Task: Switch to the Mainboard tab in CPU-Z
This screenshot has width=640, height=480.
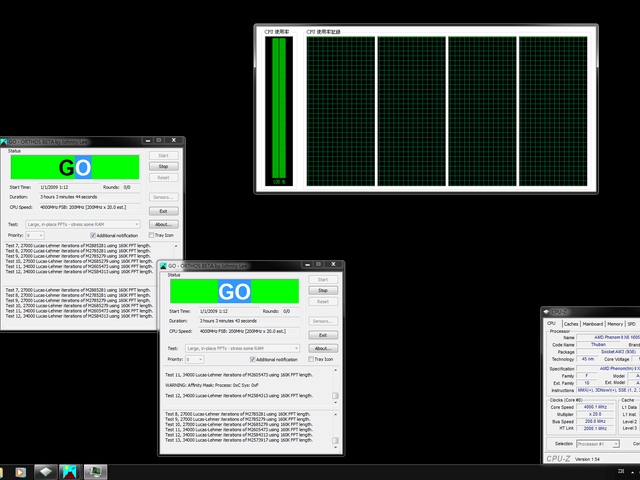Action: (x=593, y=324)
